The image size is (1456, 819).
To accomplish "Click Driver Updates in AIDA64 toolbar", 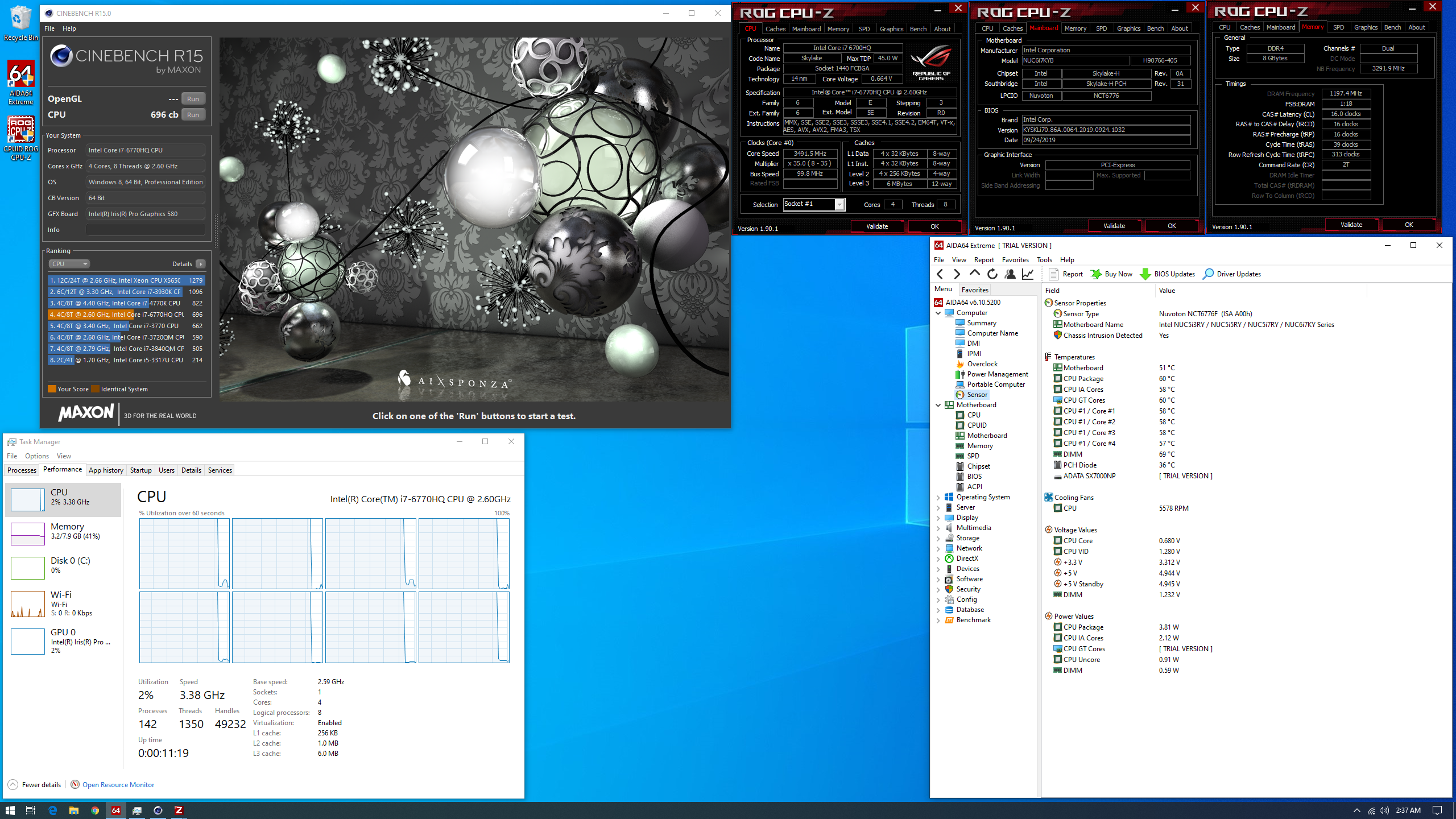I will point(1232,274).
